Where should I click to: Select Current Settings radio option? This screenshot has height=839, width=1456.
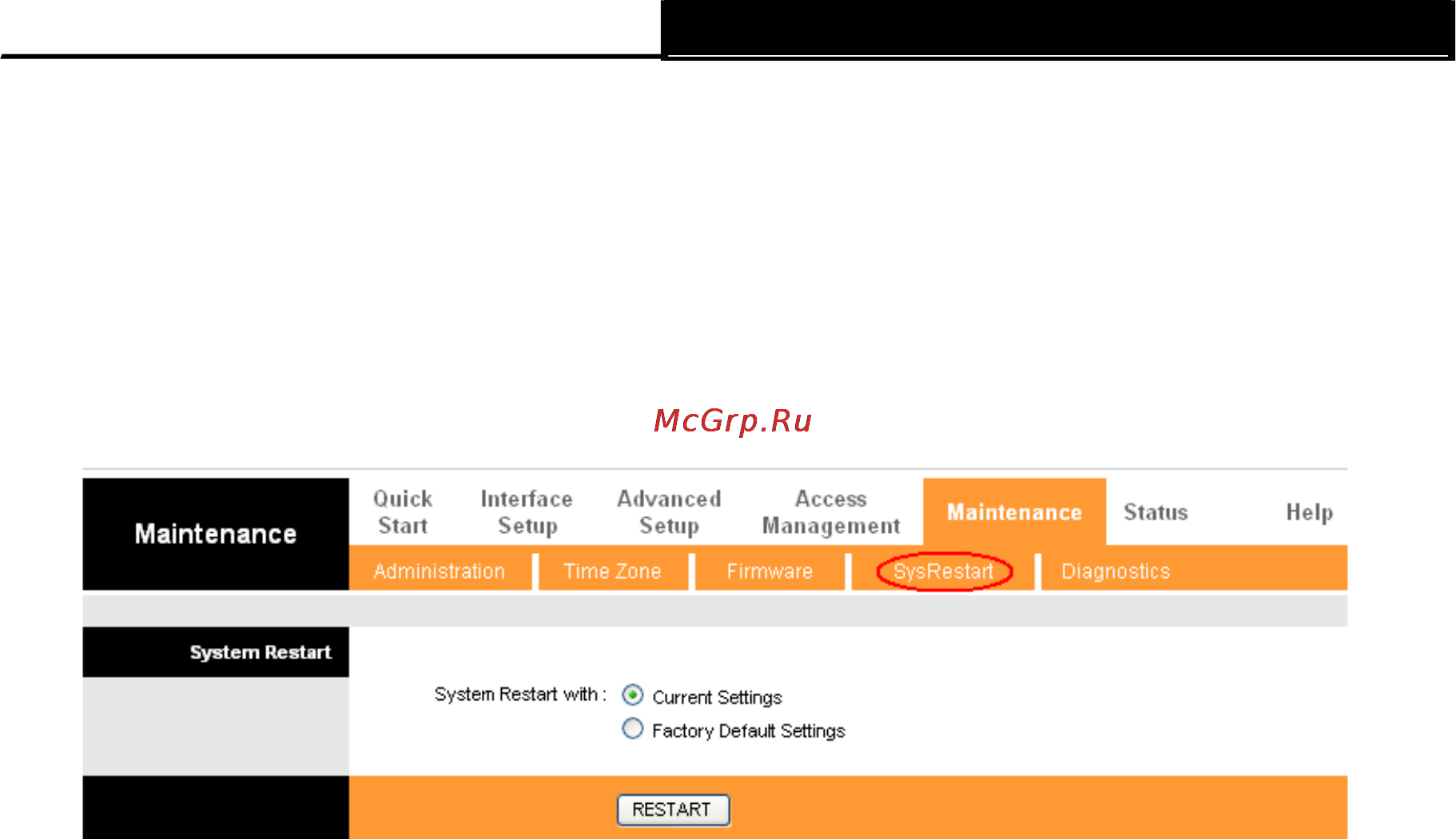(632, 695)
